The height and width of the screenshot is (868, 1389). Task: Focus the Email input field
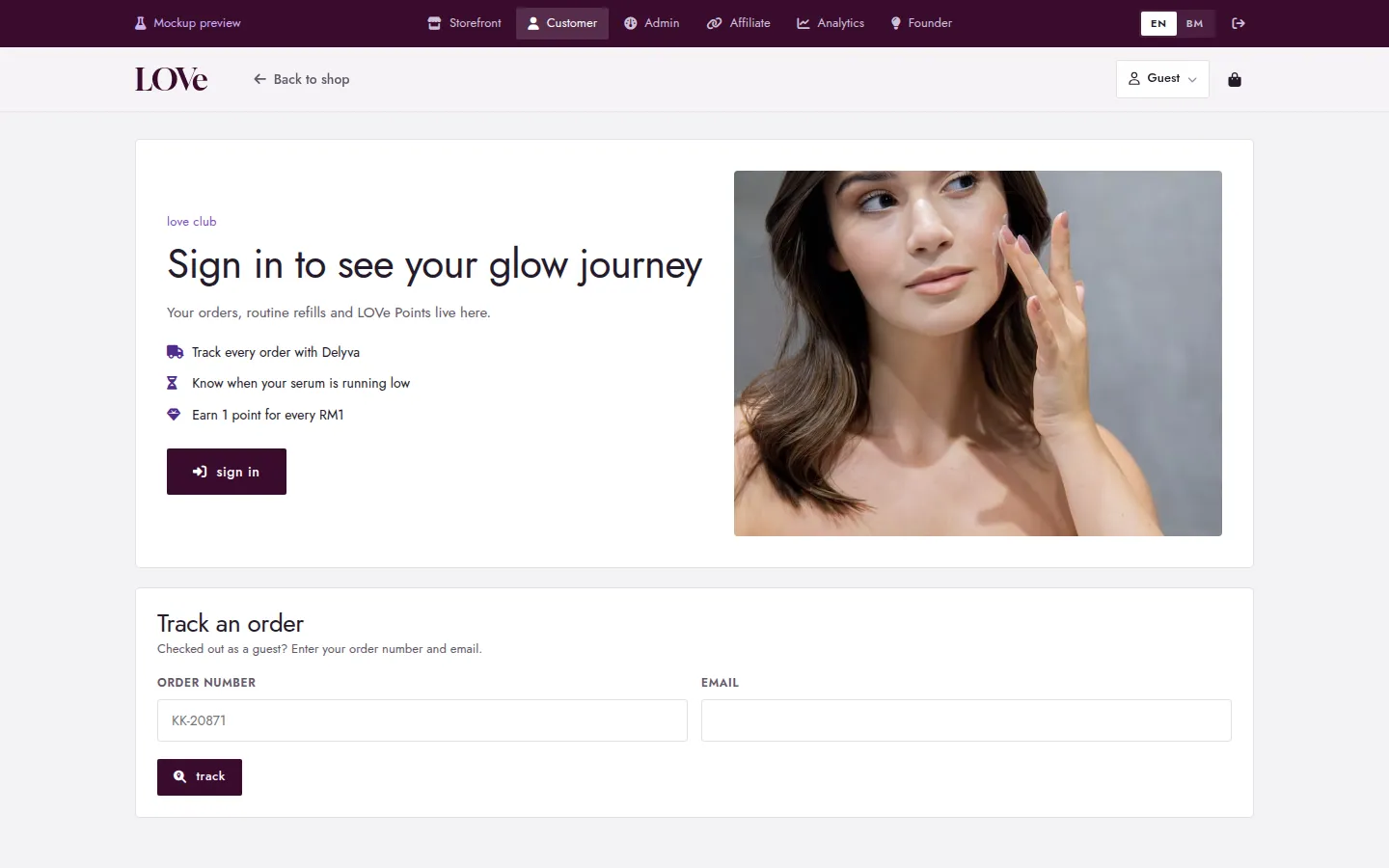pyautogui.click(x=967, y=720)
